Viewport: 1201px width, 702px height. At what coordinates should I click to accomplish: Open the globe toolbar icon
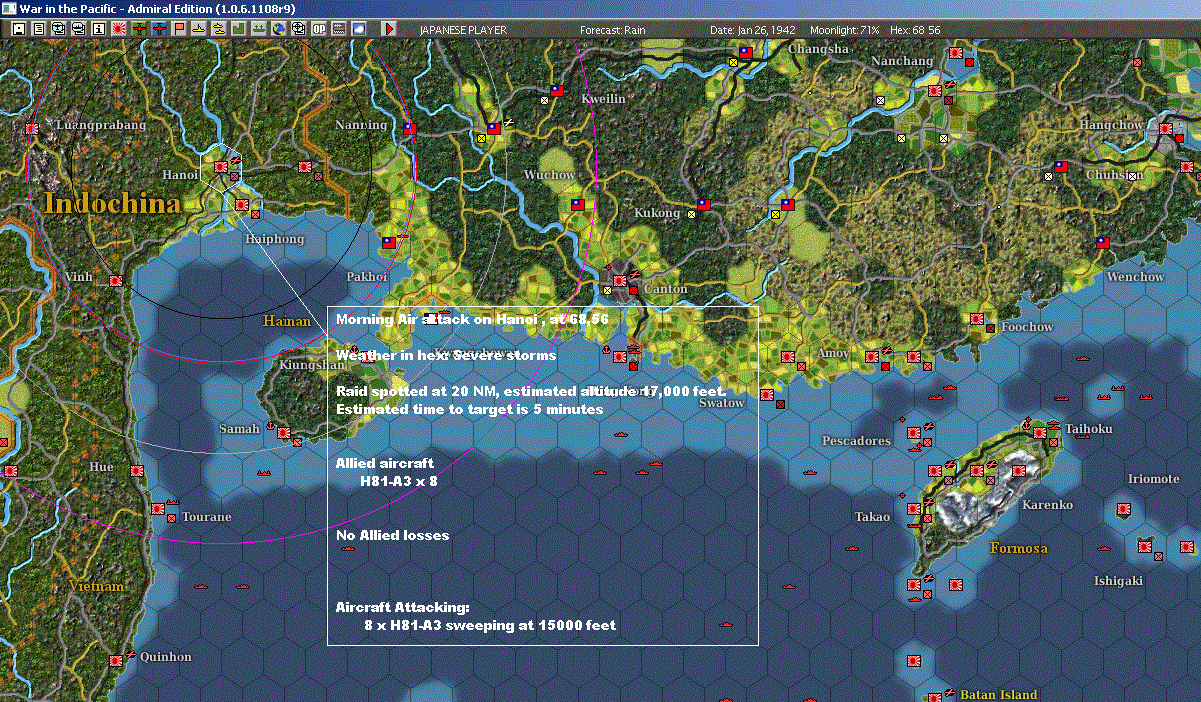click(278, 29)
